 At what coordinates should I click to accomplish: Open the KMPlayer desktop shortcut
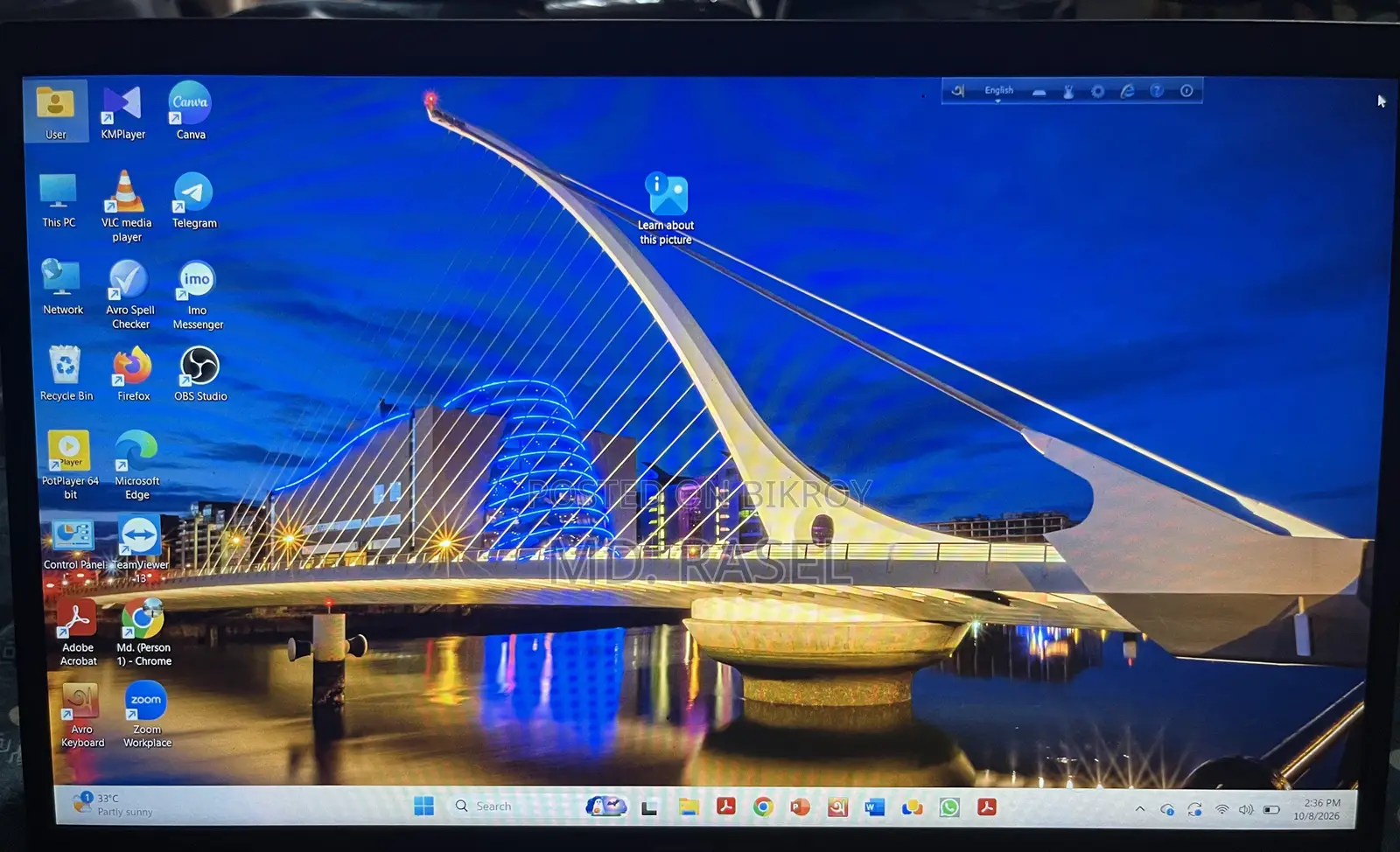(122, 112)
